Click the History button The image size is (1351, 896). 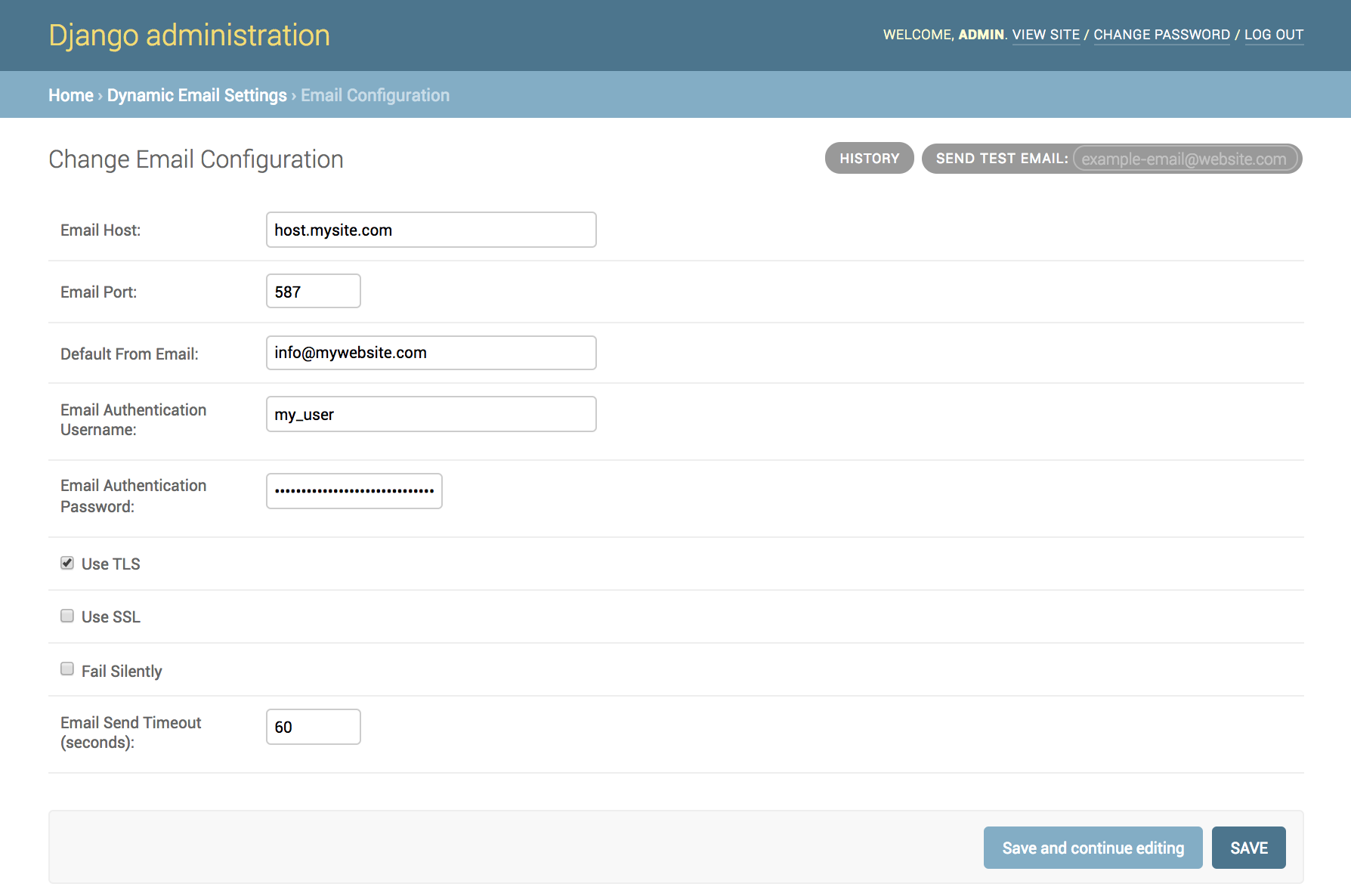(869, 159)
